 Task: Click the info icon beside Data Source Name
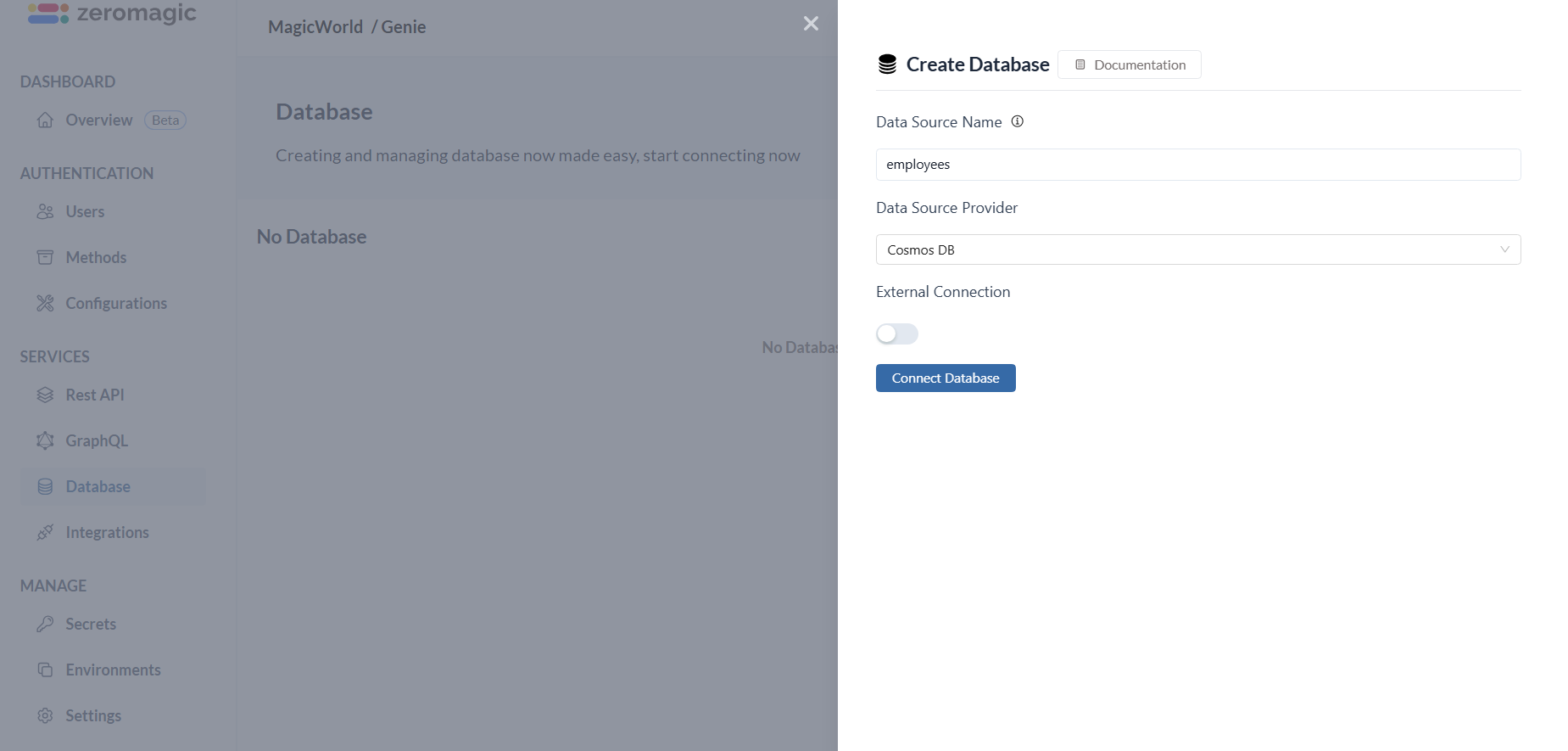pyautogui.click(x=1018, y=121)
